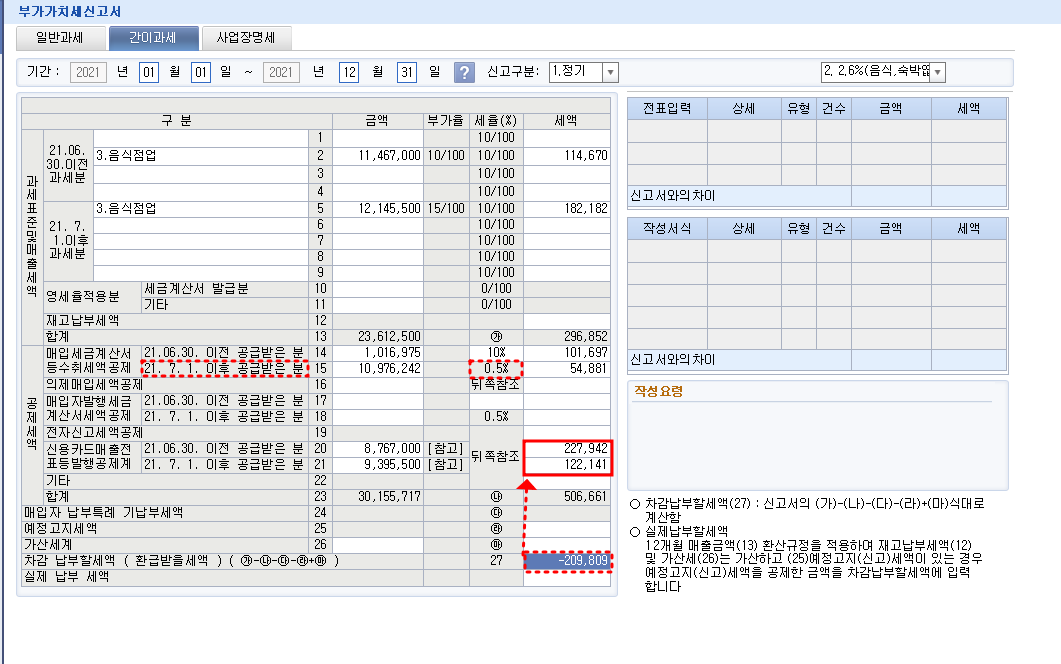Expand the 신고구분 dropdown showing 1.정기
The height and width of the screenshot is (664, 1061).
(610, 72)
